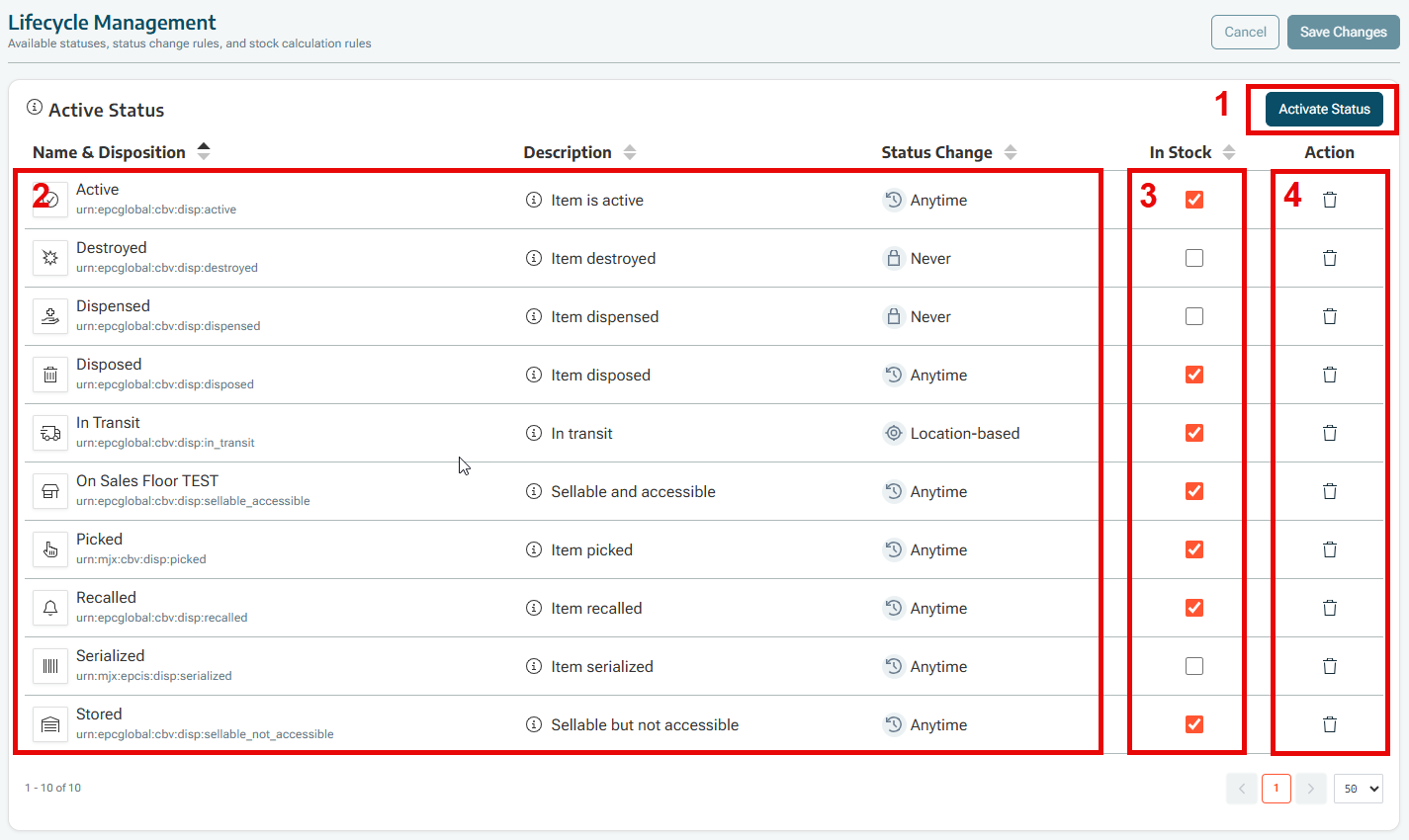Image resolution: width=1409 pixels, height=840 pixels.
Task: Click Sellable but not accessible description
Action: click(645, 724)
